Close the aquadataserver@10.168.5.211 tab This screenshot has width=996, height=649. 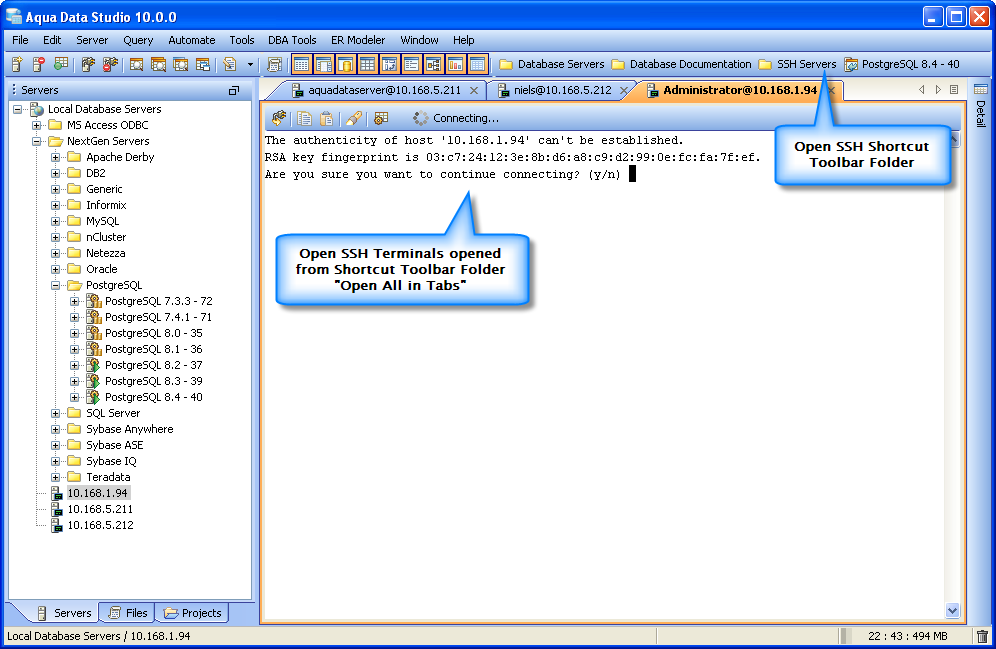point(474,91)
